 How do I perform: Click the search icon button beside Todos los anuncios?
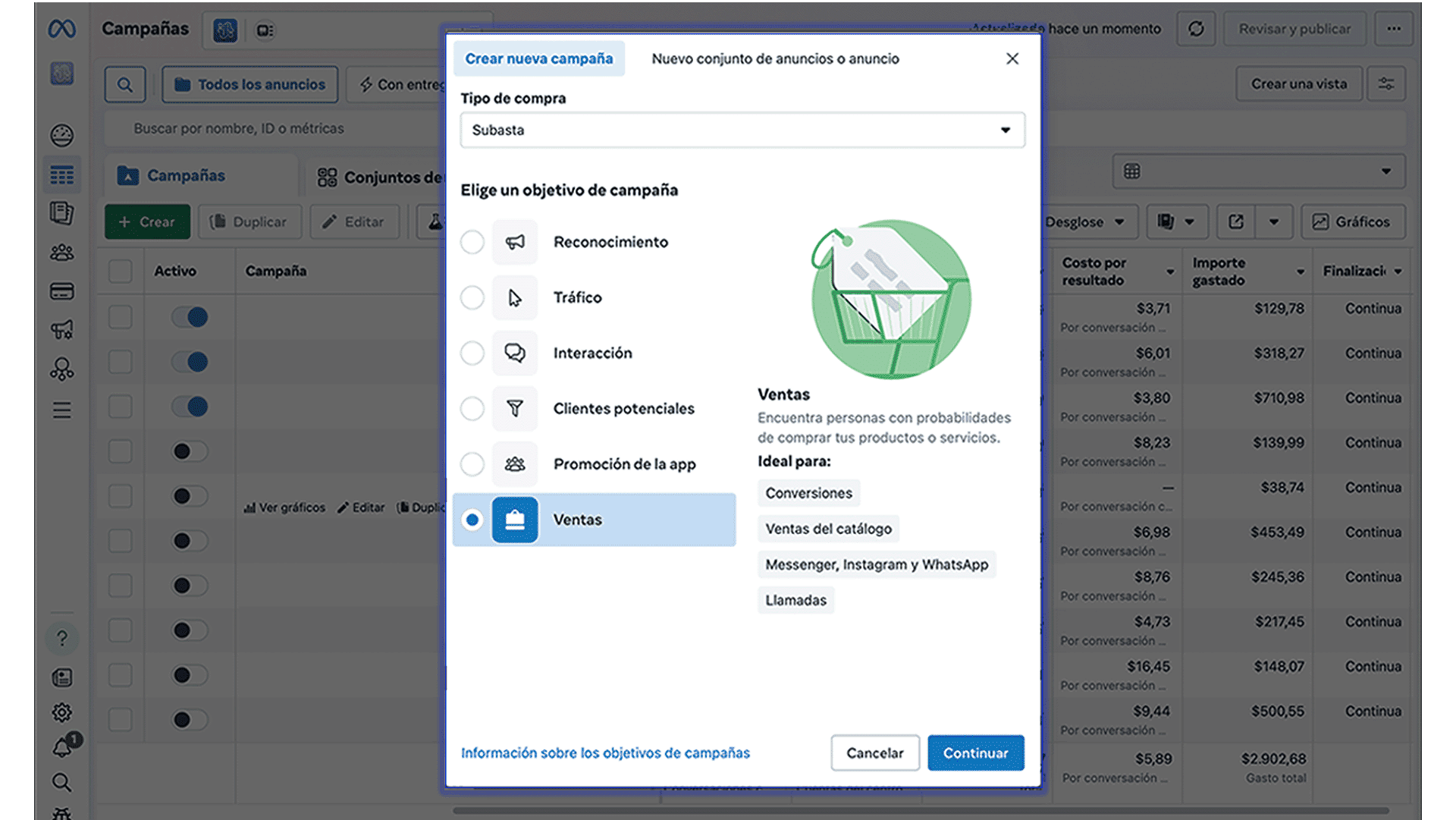click(125, 84)
